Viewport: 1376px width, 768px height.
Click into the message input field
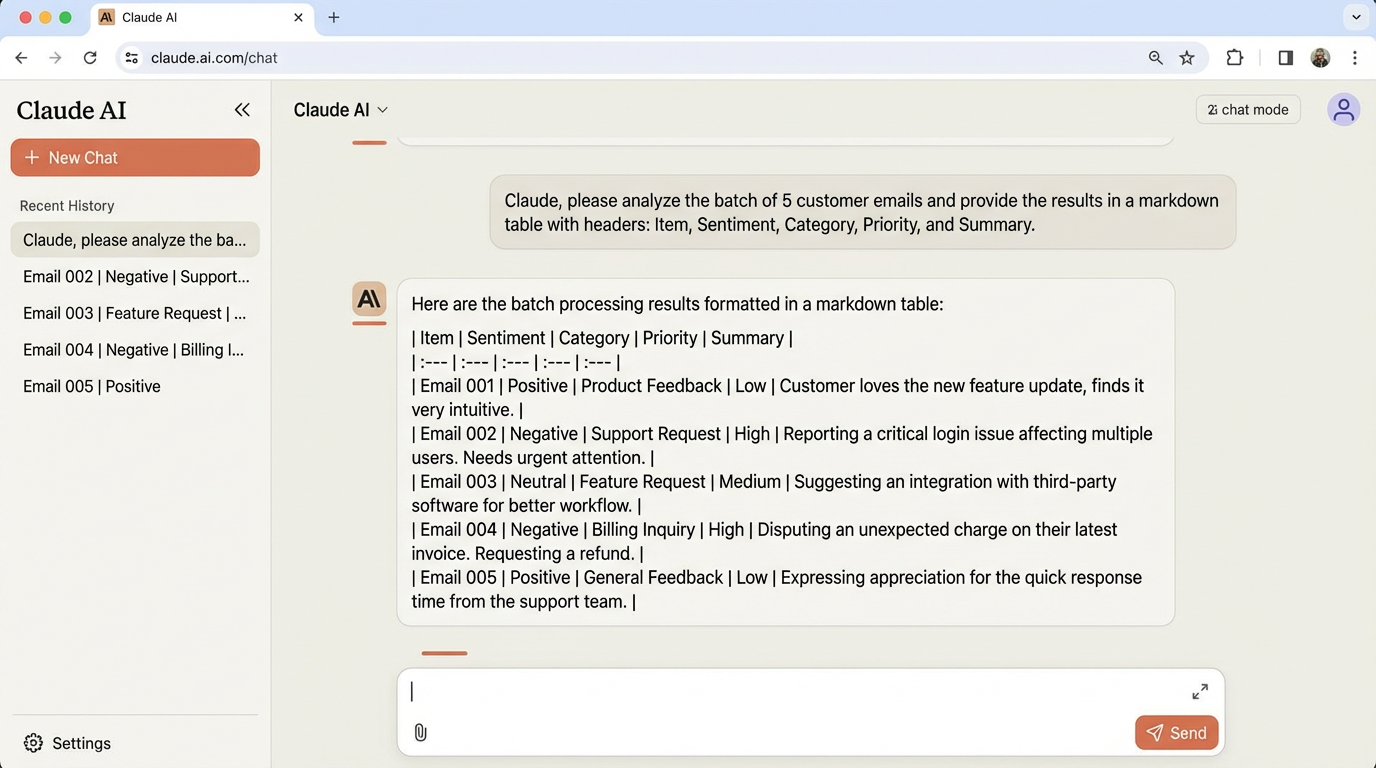click(x=790, y=692)
